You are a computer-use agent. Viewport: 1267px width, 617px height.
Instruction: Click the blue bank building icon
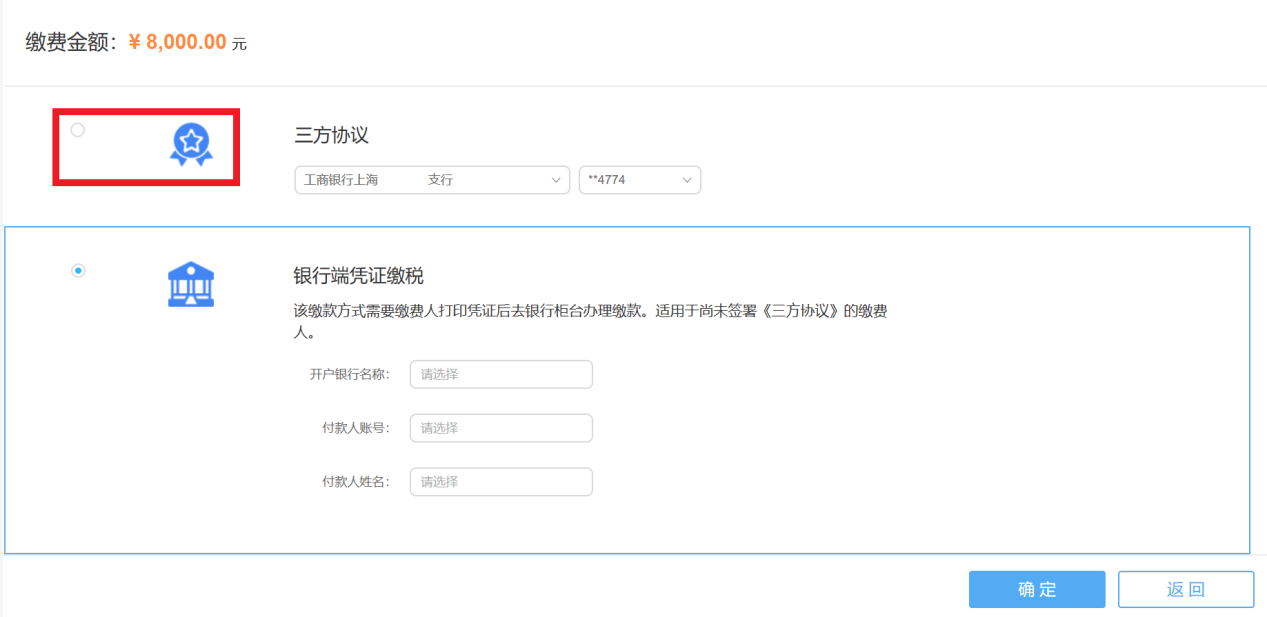click(191, 284)
